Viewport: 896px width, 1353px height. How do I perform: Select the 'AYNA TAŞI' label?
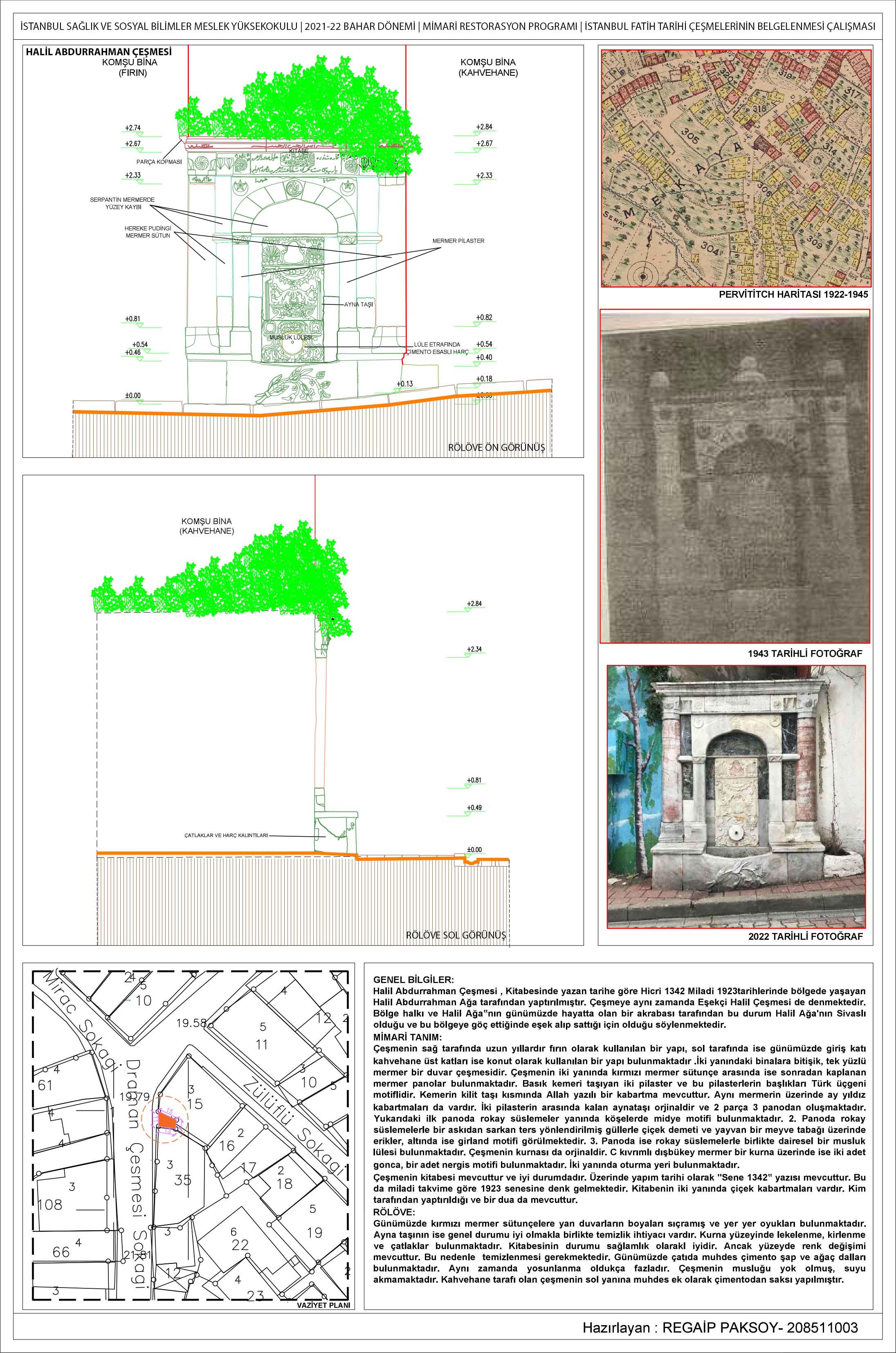[358, 305]
